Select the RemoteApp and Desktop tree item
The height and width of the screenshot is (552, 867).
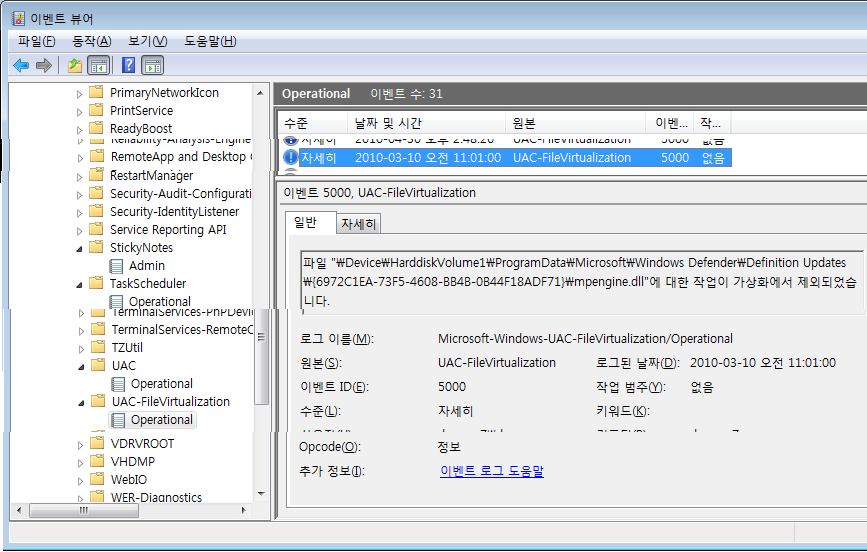point(181,157)
